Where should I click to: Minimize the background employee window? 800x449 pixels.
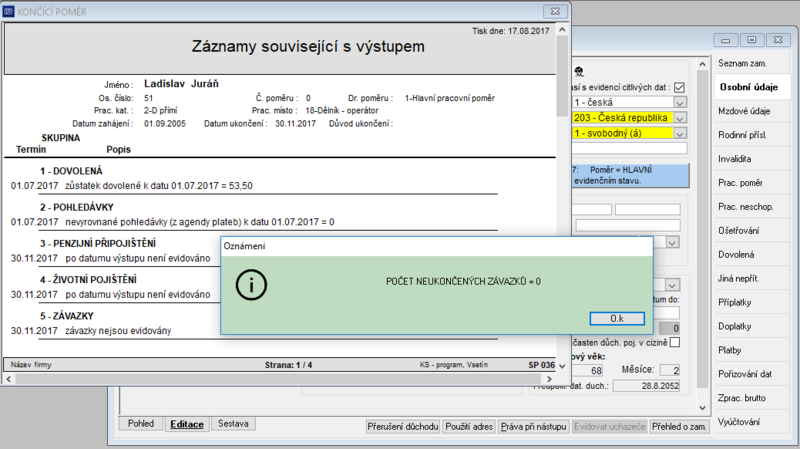[726, 40]
